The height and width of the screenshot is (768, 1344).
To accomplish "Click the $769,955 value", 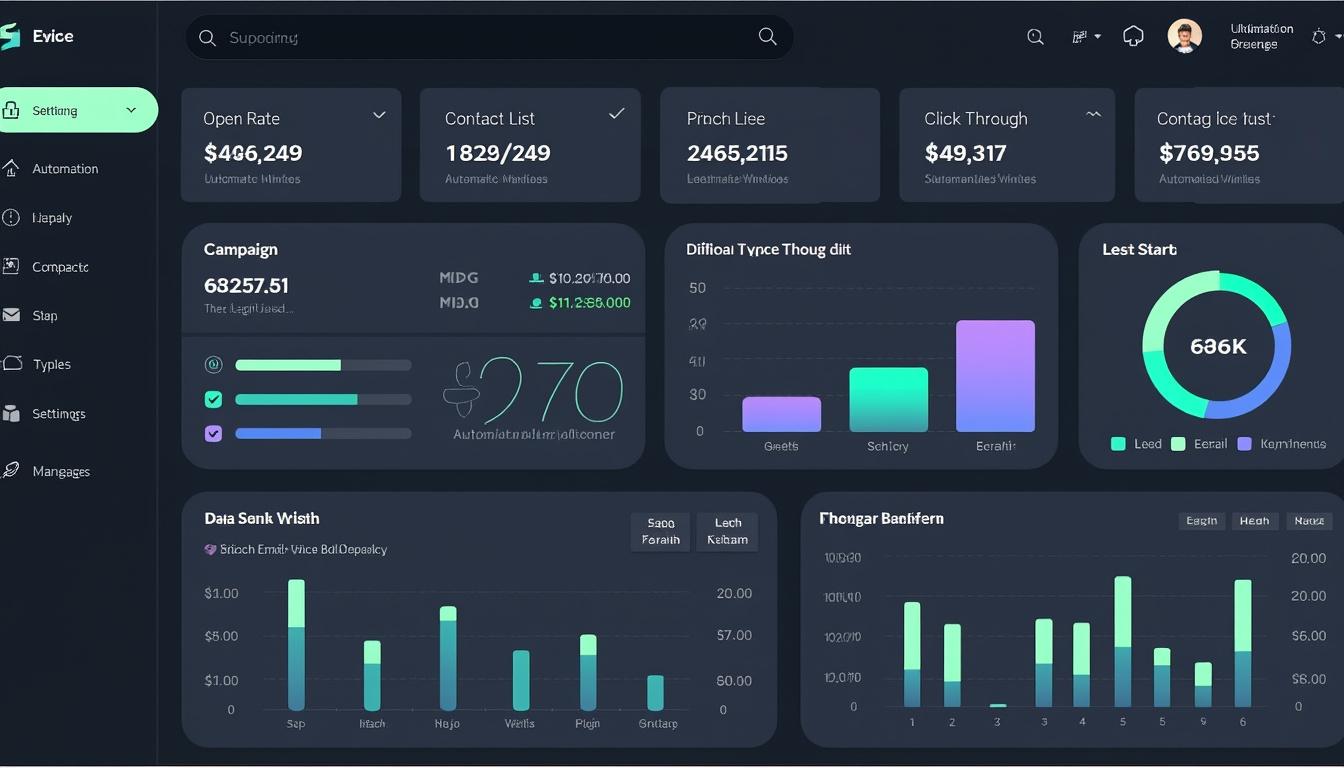I will click(1209, 153).
